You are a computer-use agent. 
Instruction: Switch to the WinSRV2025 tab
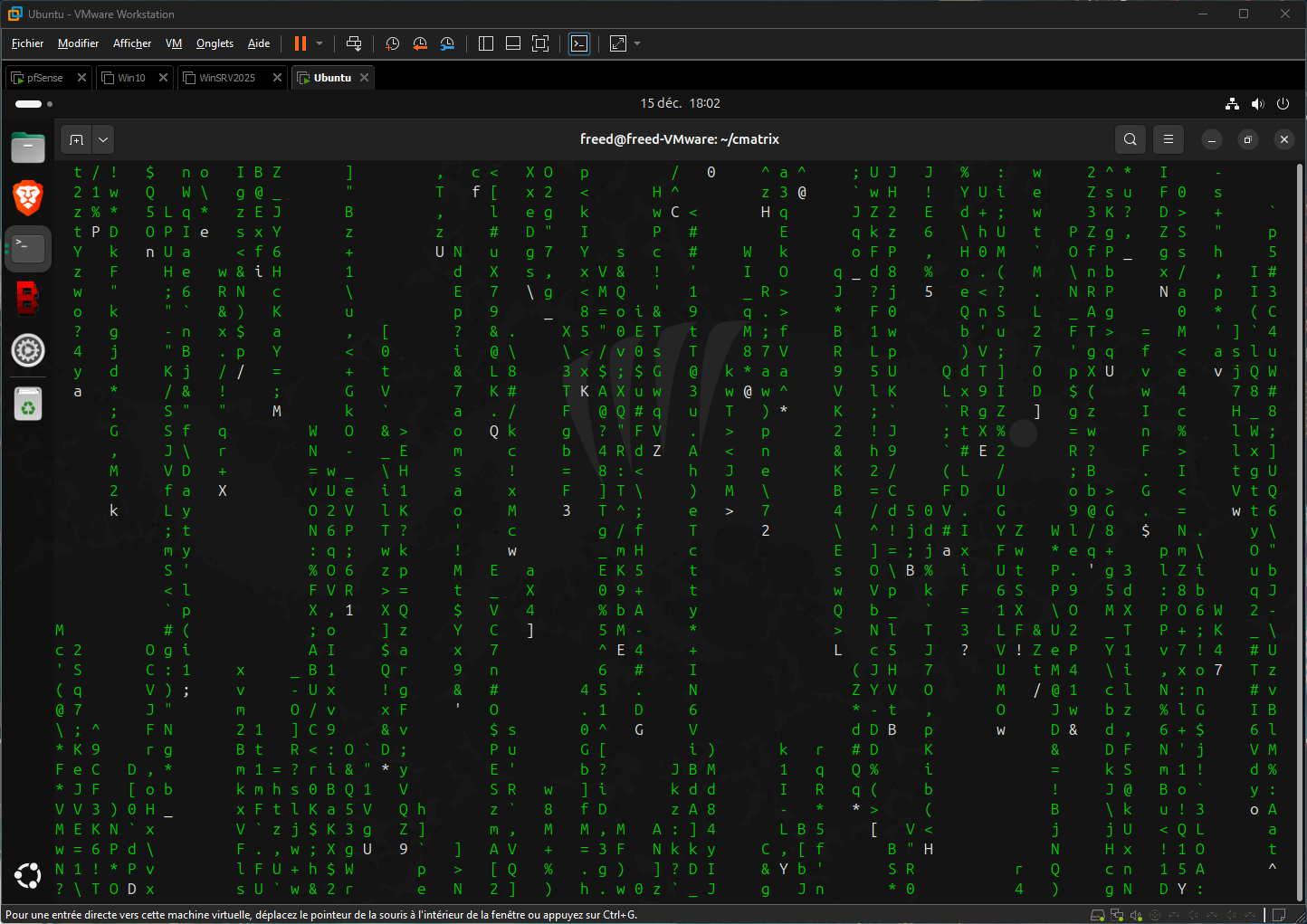(227, 78)
